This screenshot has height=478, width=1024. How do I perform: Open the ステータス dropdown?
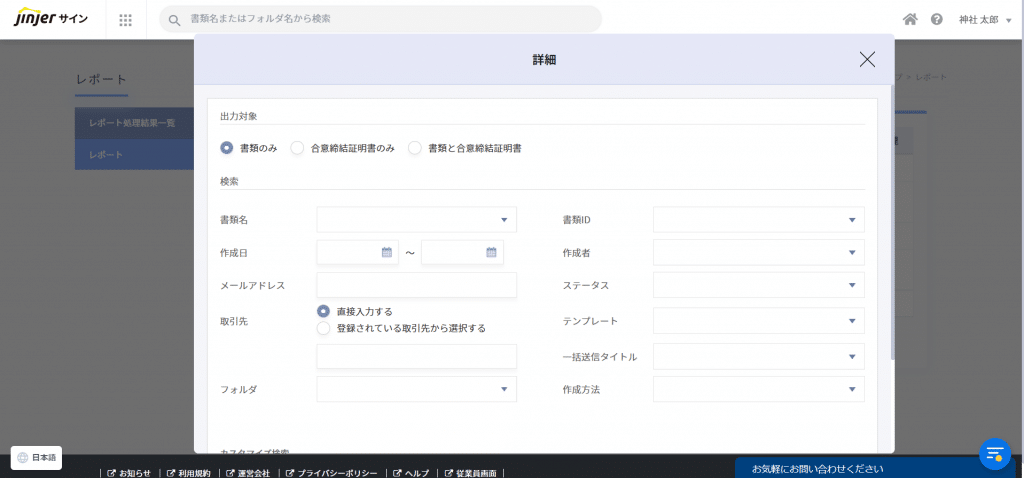851,285
